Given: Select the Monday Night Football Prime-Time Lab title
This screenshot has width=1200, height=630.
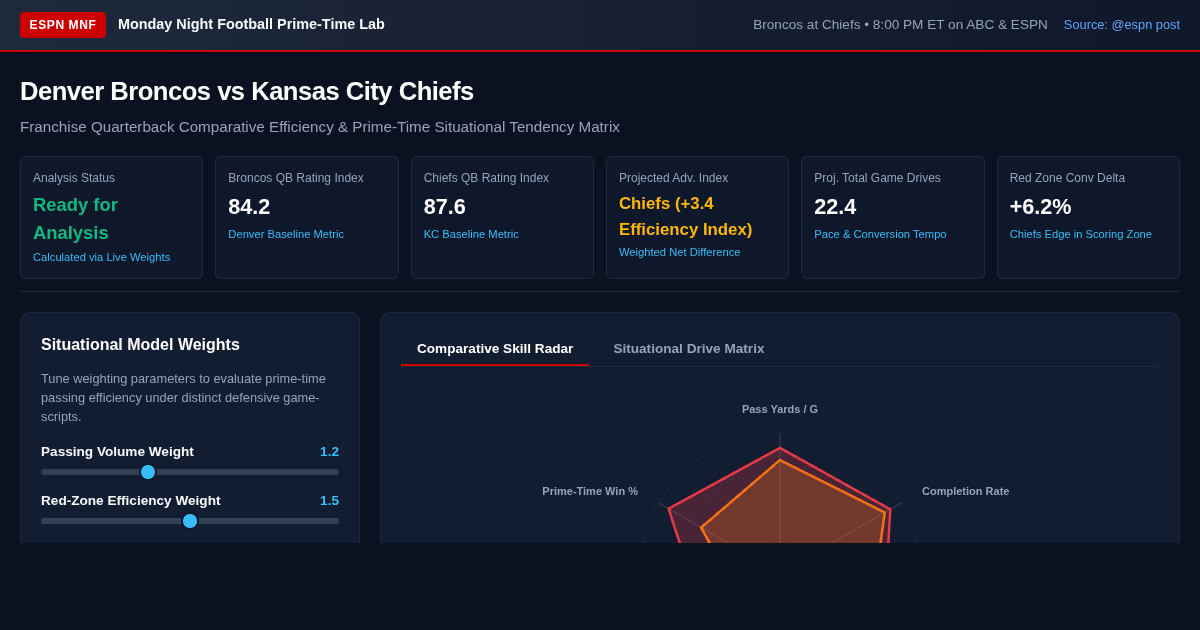Looking at the screenshot, I should 251,24.
